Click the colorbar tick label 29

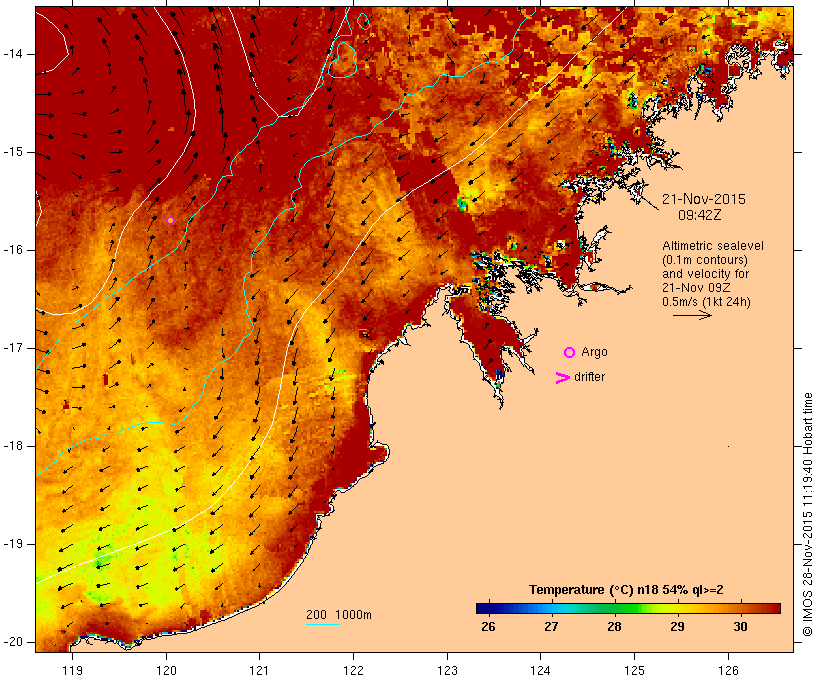coord(677,627)
